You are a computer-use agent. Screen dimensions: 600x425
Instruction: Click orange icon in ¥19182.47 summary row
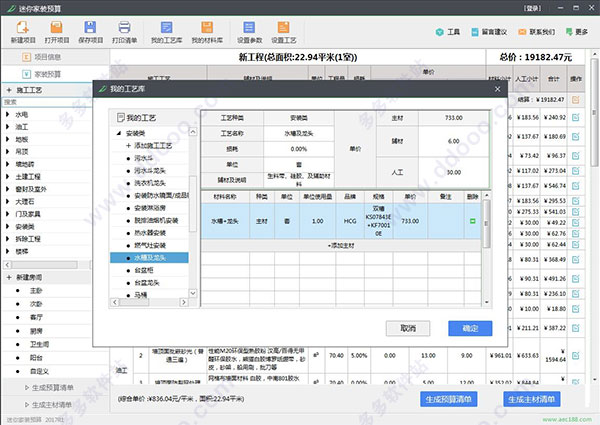coord(576,99)
